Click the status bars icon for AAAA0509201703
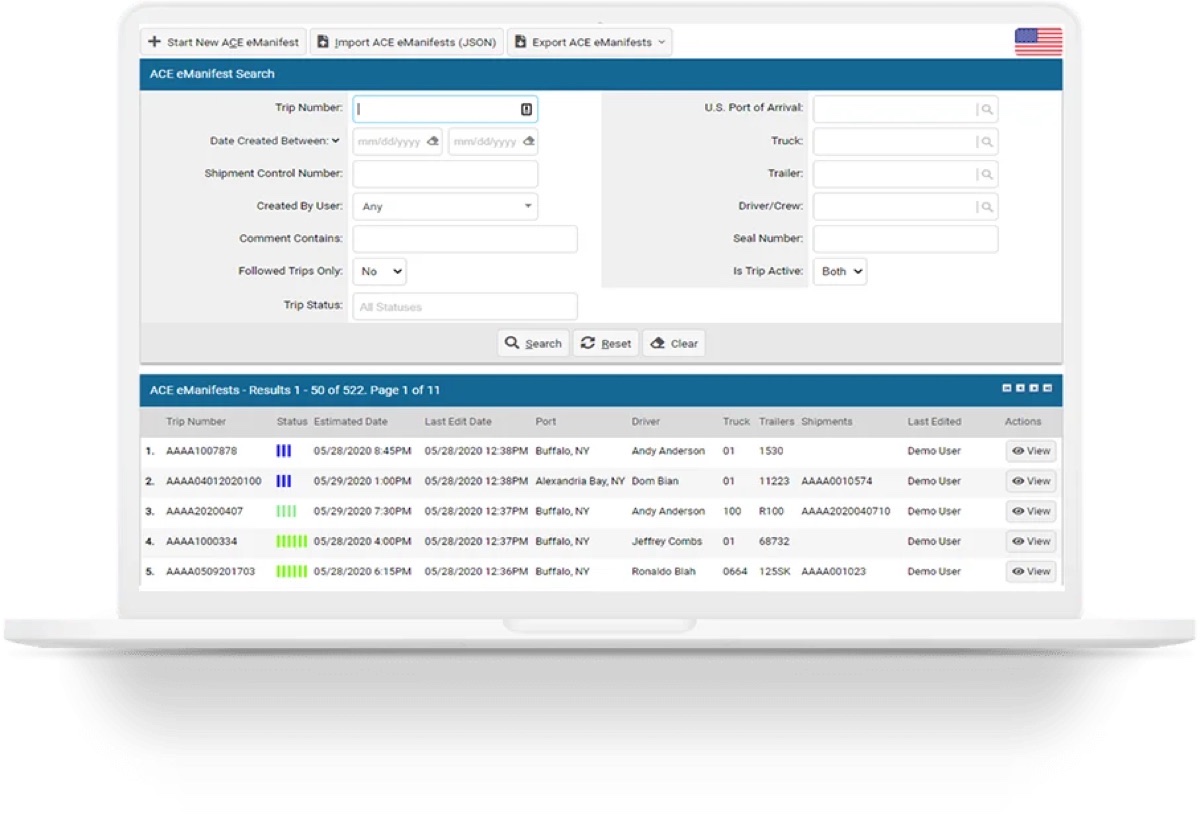This screenshot has width=1200, height=824. click(x=292, y=571)
